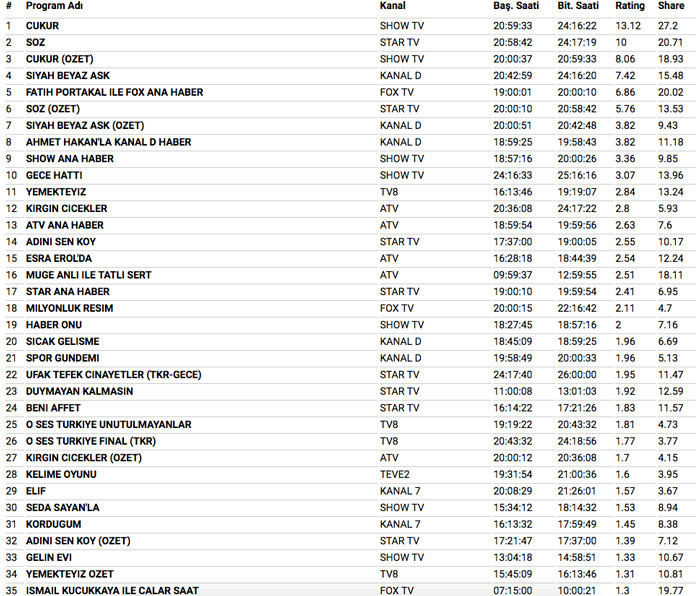Click the 'ATV ANA HABER' program name
The width and height of the screenshot is (700, 596).
point(65,225)
